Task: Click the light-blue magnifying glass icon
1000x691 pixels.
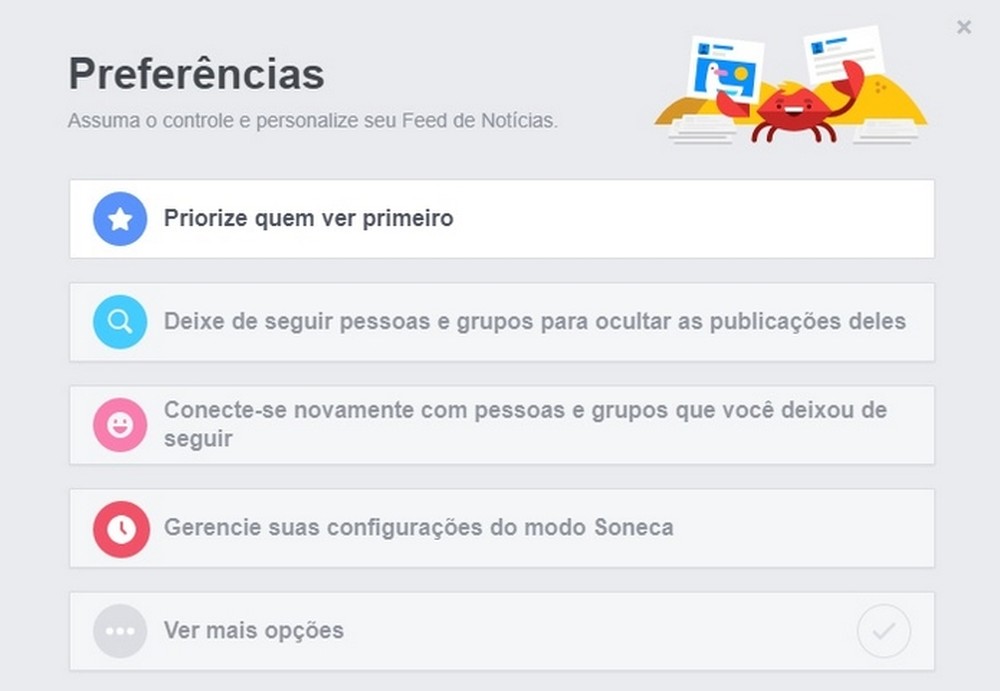Action: [x=120, y=322]
